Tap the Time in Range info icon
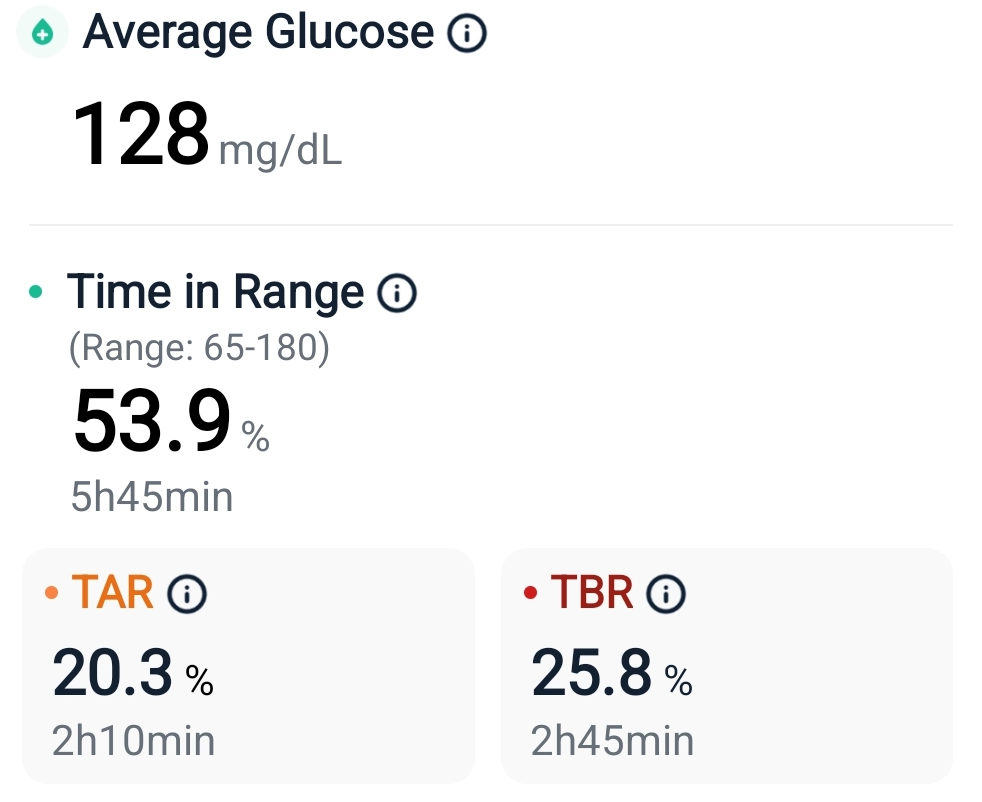 click(x=396, y=293)
